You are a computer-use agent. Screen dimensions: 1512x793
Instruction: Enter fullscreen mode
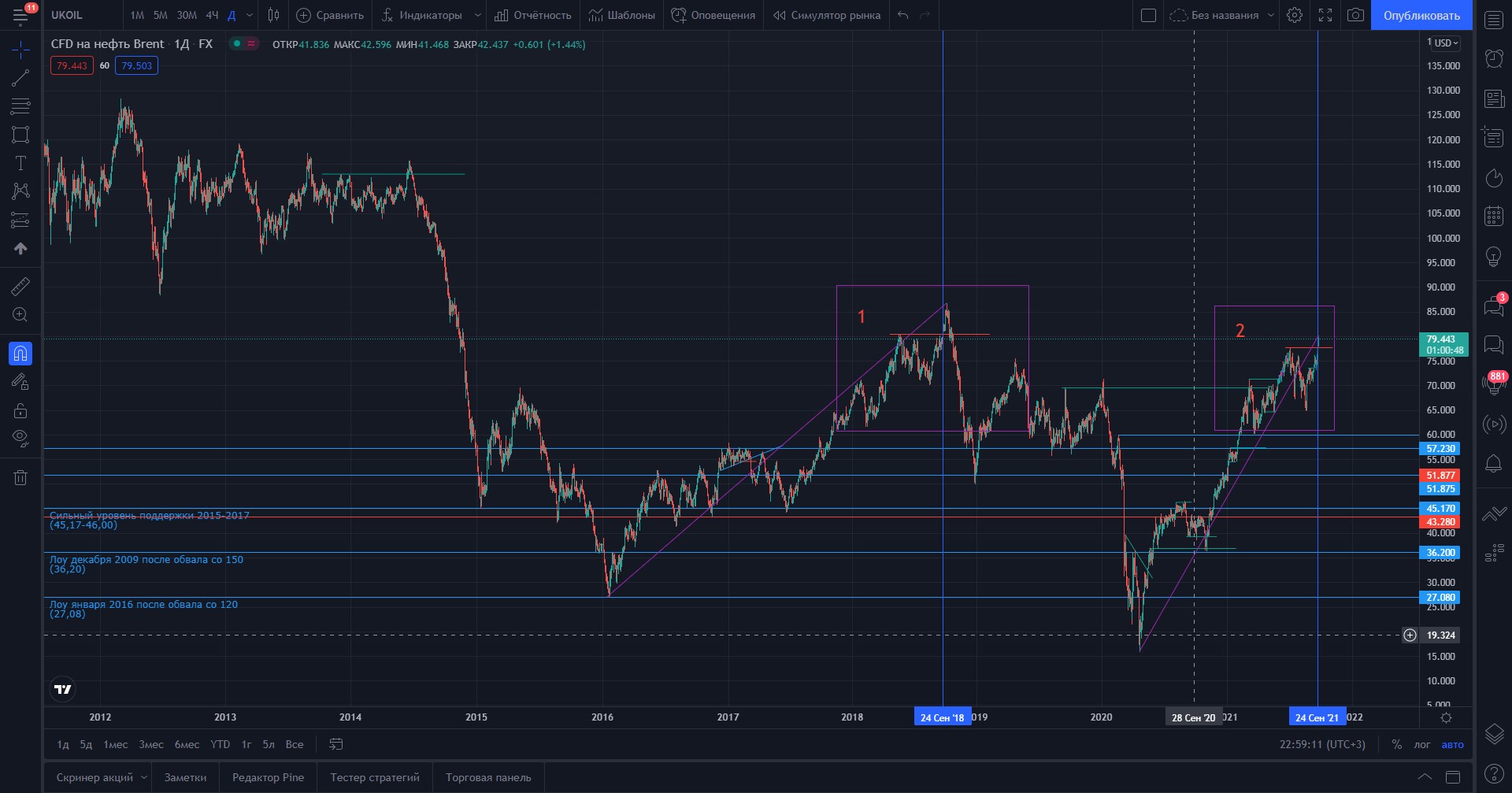1325,15
